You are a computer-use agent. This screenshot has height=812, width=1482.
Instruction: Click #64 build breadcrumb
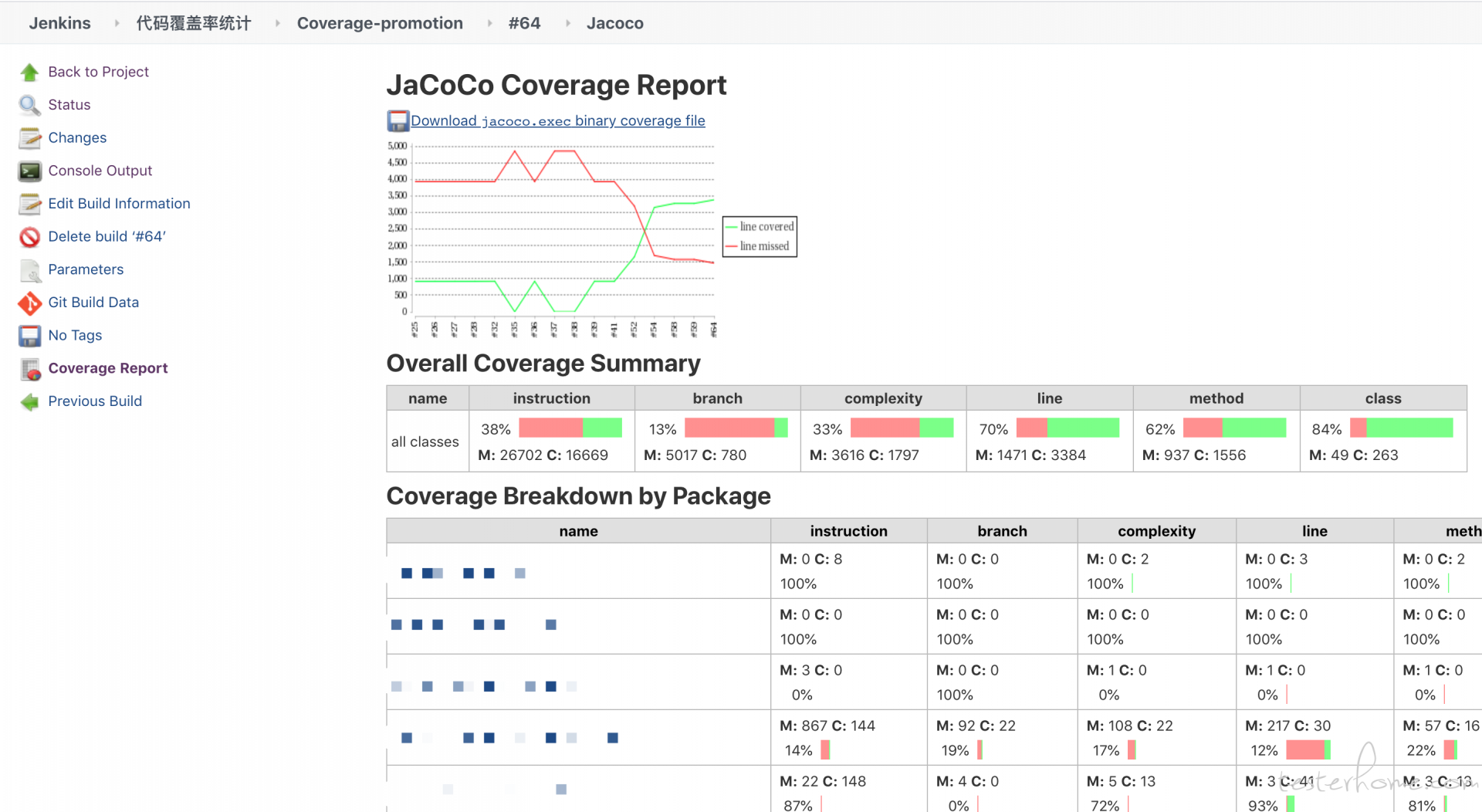click(524, 23)
